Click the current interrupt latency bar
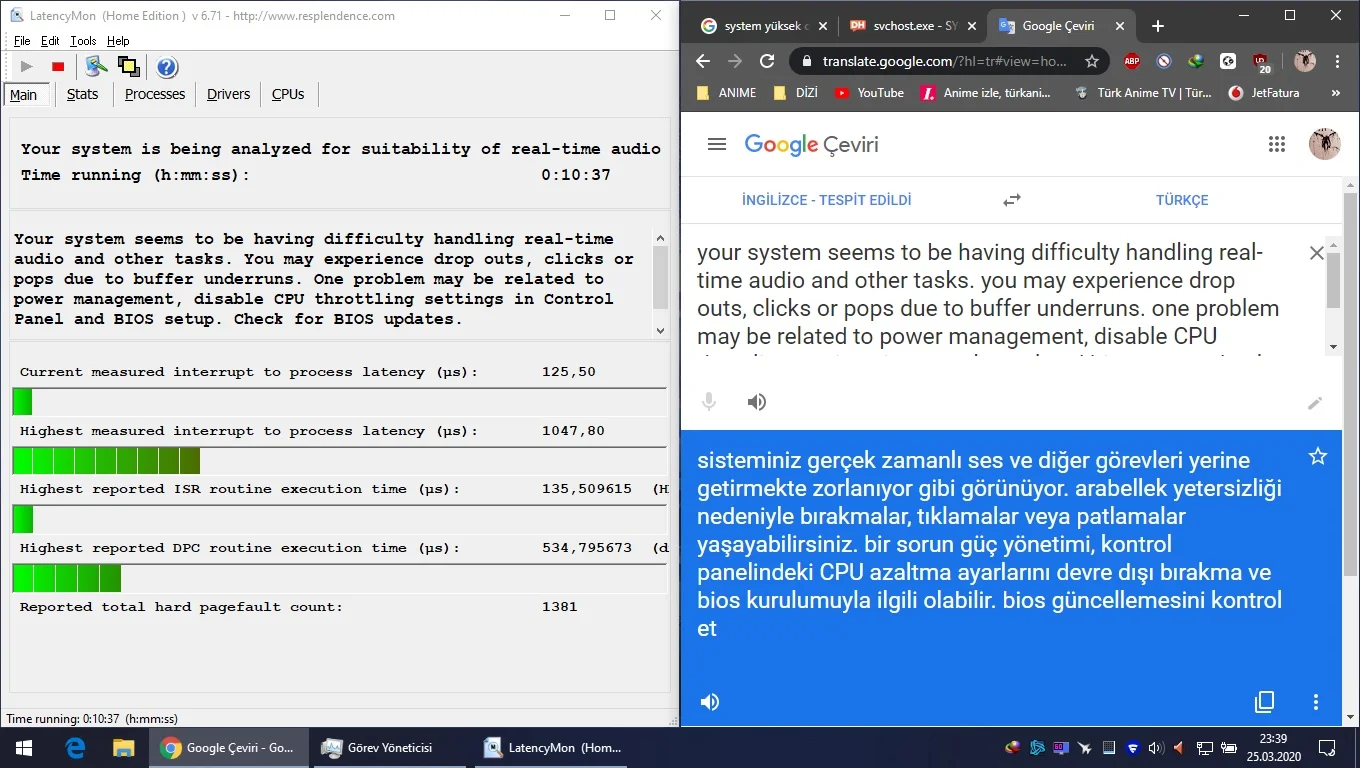1360x768 pixels. pyautogui.click(x=339, y=402)
